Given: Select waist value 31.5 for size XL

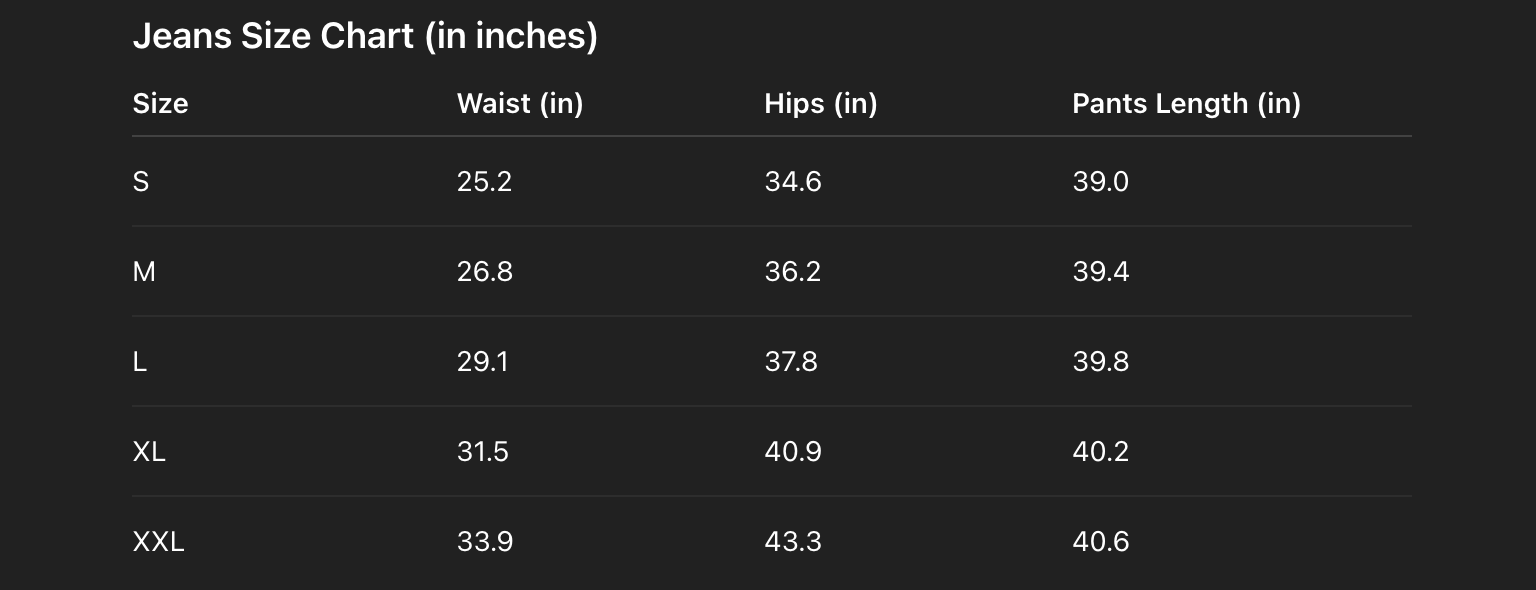Looking at the screenshot, I should (x=482, y=452).
